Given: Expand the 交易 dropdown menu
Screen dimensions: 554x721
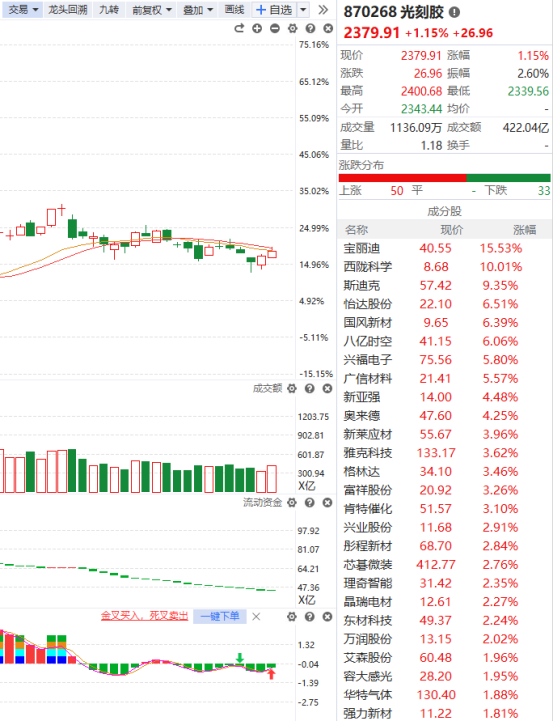Looking at the screenshot, I should [x=23, y=10].
